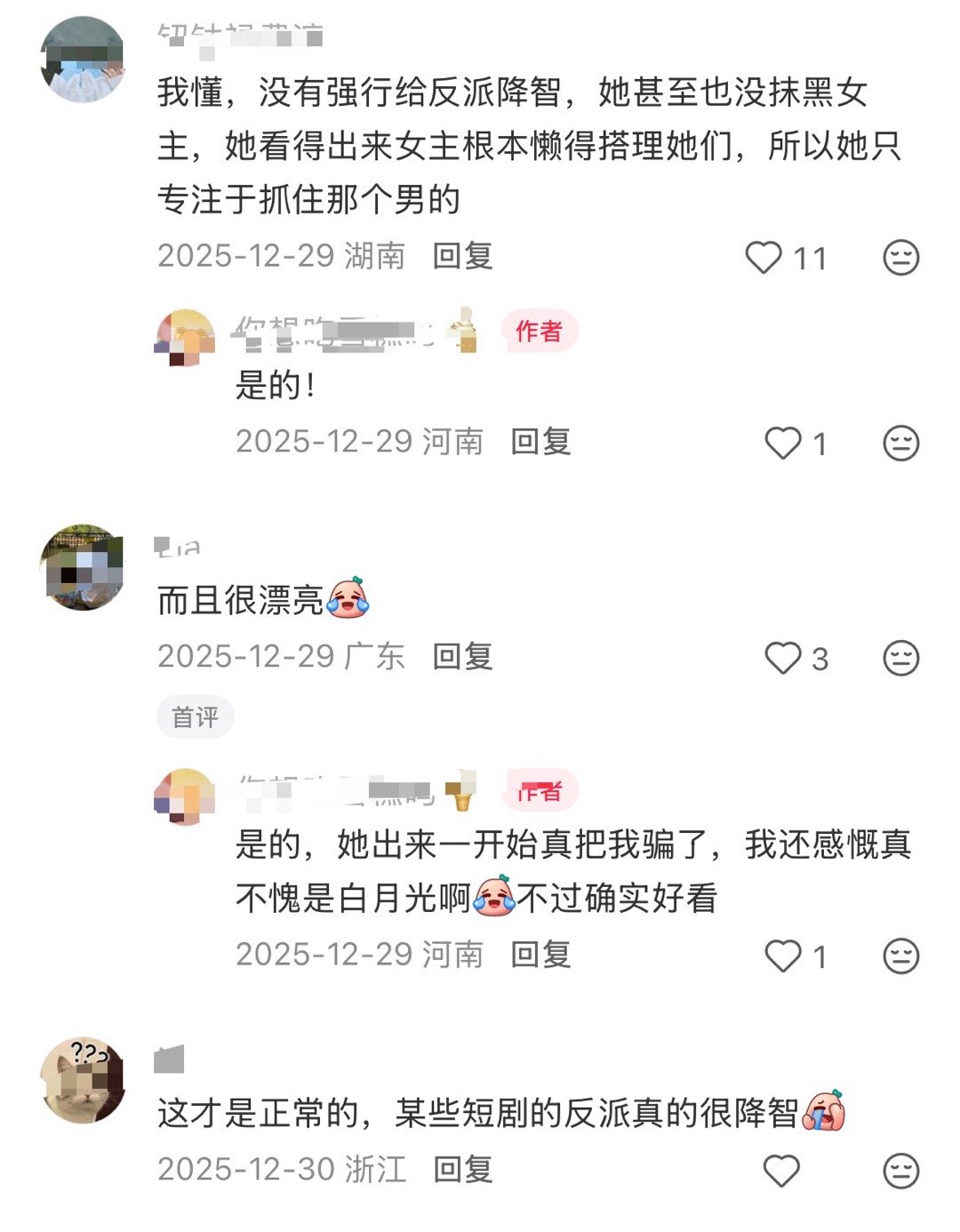Reply to the author's 白月光 comment
The width and height of the screenshot is (960, 1232).
click(x=540, y=955)
